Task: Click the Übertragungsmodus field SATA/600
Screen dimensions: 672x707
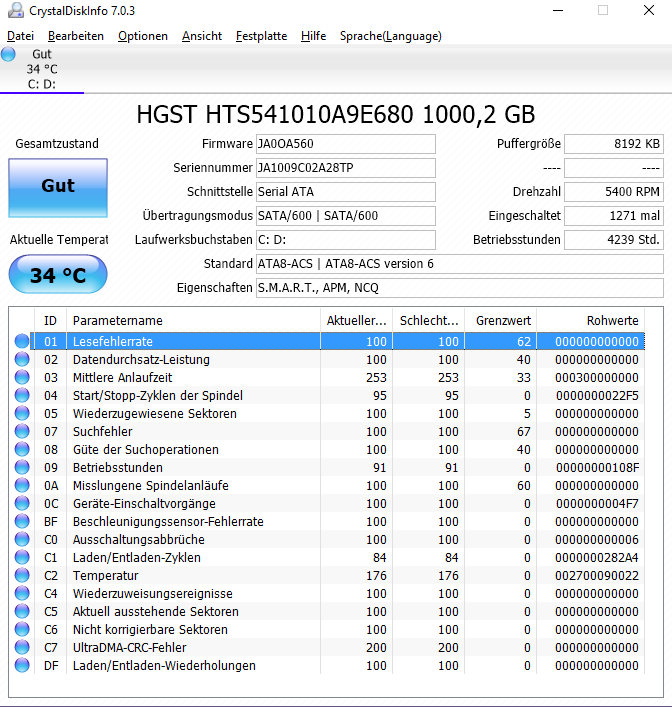Action: tap(345, 216)
